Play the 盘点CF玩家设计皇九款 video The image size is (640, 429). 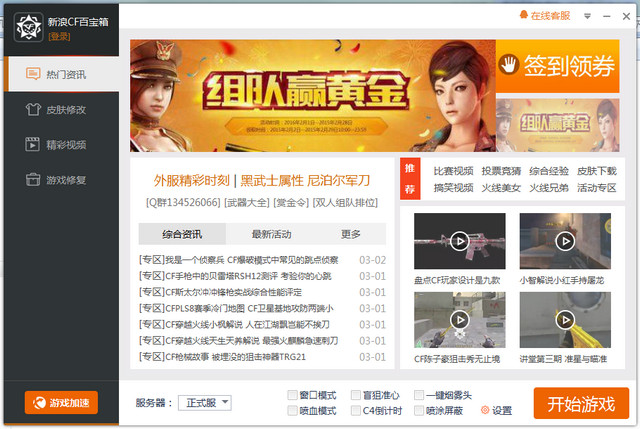click(460, 241)
